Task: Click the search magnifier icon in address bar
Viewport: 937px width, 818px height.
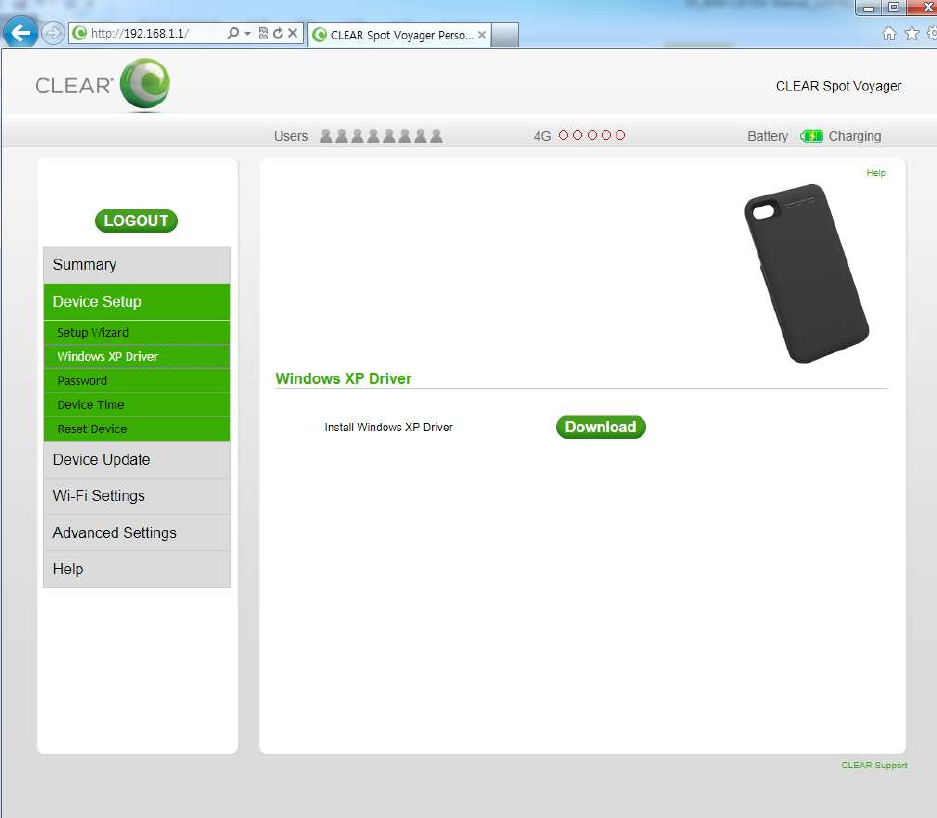Action: tap(233, 33)
